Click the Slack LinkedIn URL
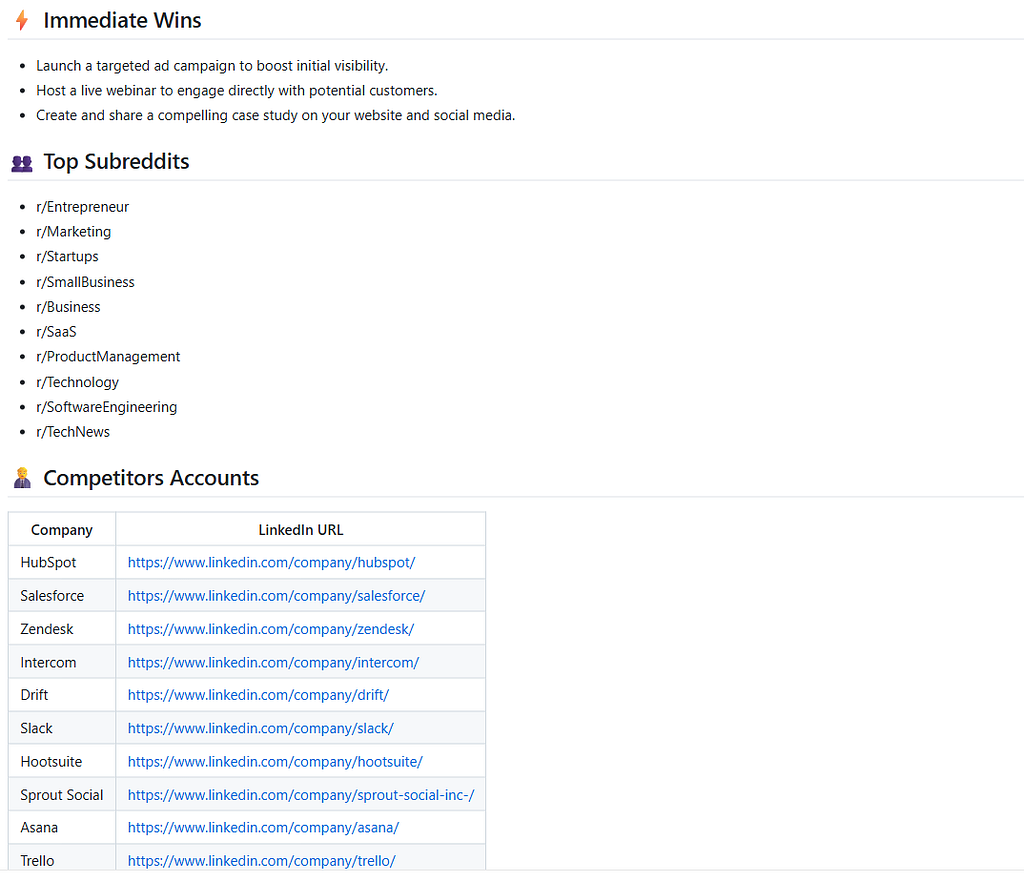 point(261,729)
